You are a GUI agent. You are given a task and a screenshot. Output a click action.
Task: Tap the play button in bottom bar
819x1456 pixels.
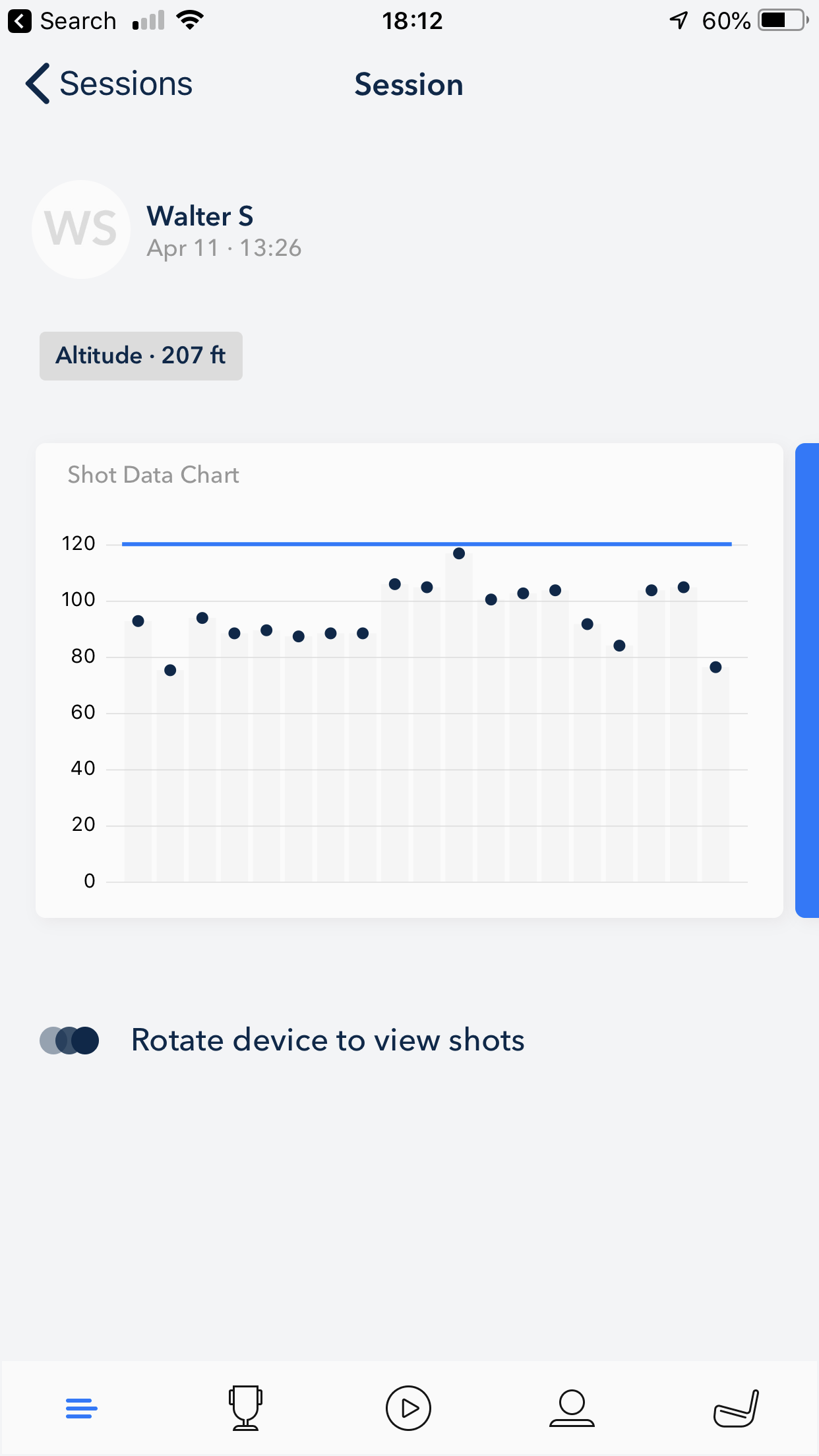point(408,1408)
